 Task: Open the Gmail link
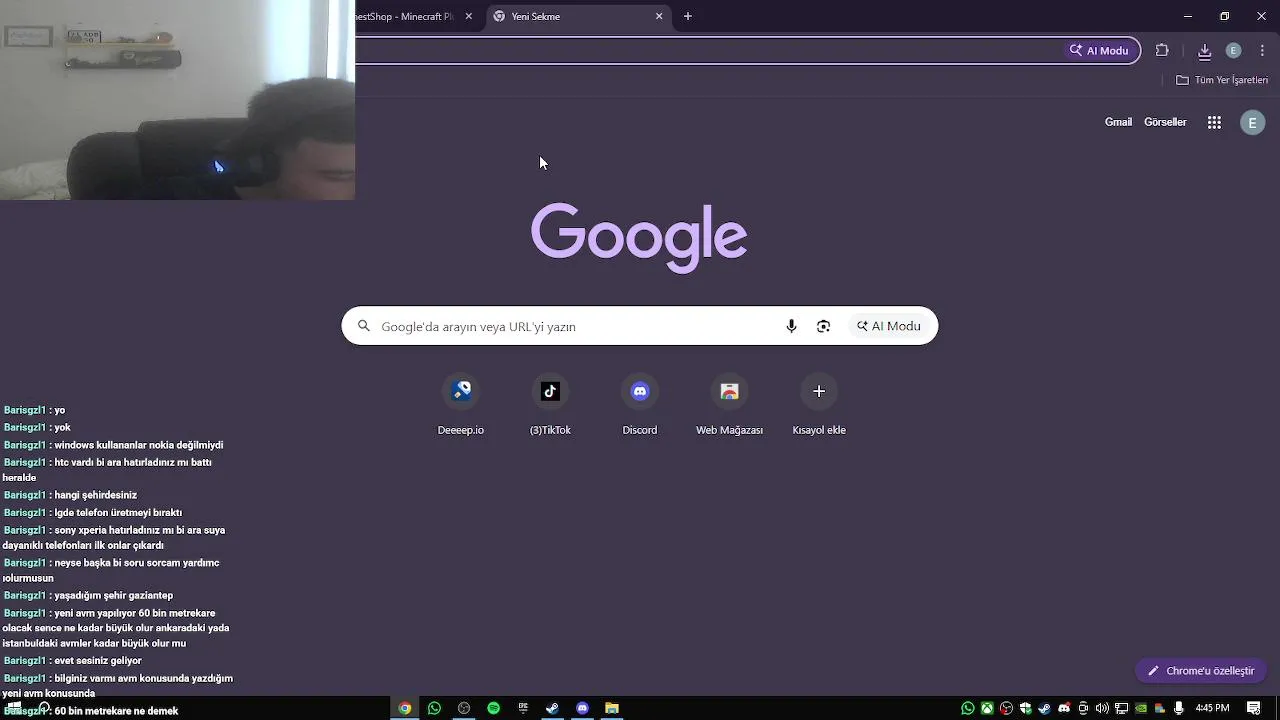[1118, 122]
